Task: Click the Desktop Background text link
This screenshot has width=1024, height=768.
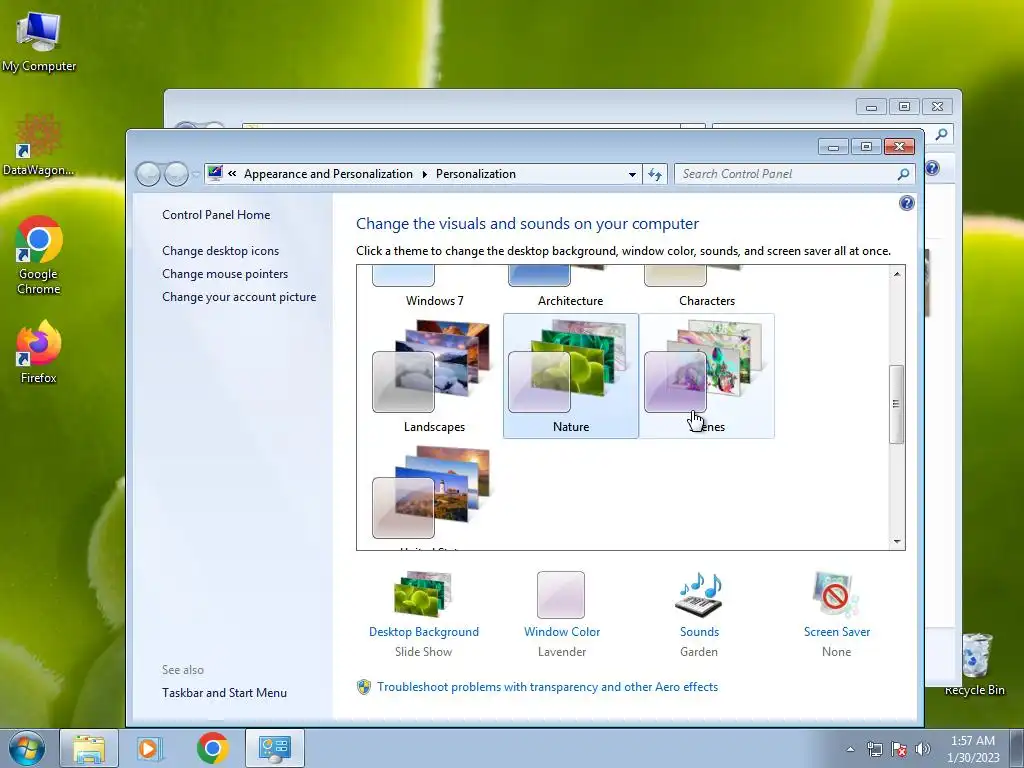Action: (x=424, y=632)
